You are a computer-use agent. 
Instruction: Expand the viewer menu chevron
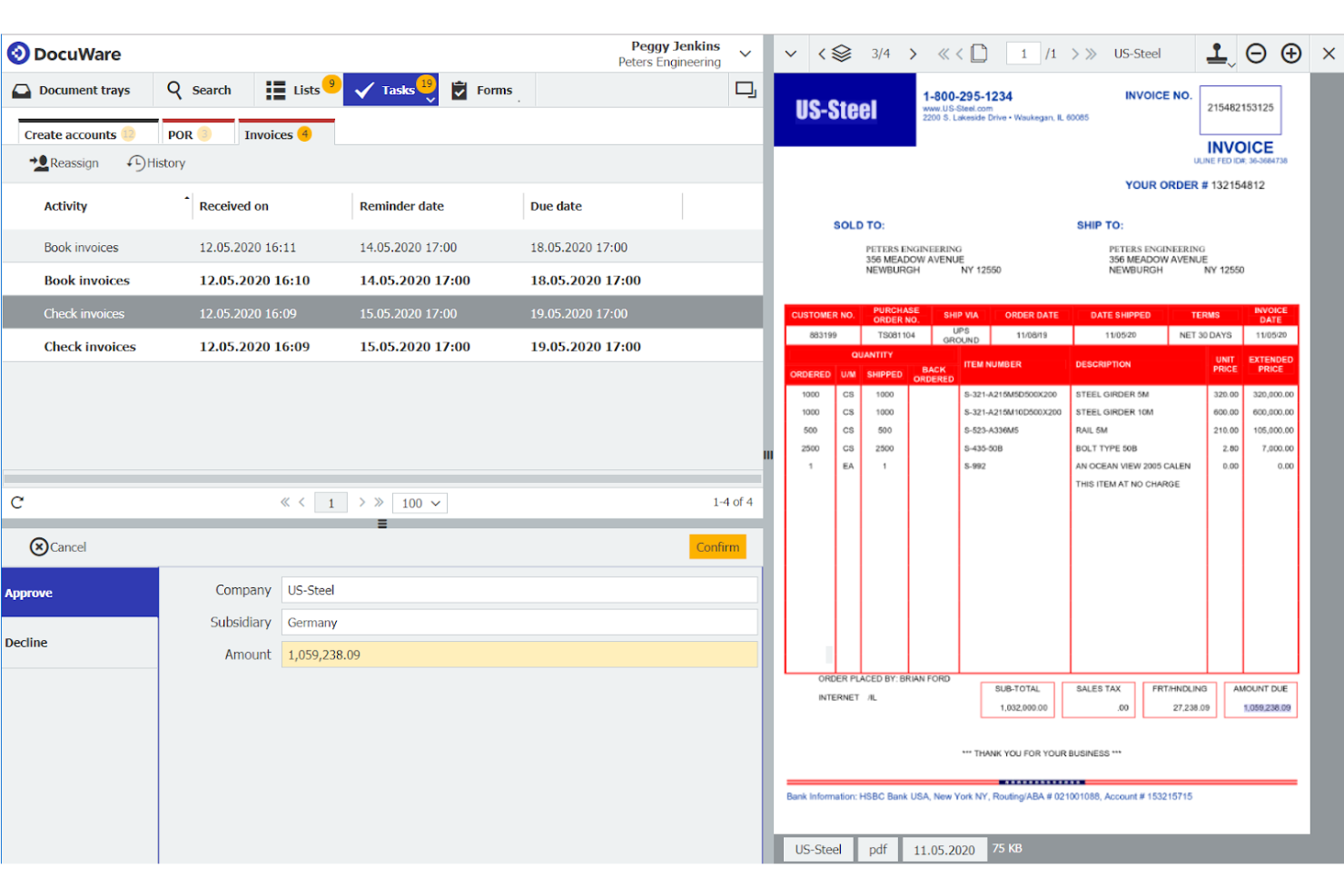790,54
